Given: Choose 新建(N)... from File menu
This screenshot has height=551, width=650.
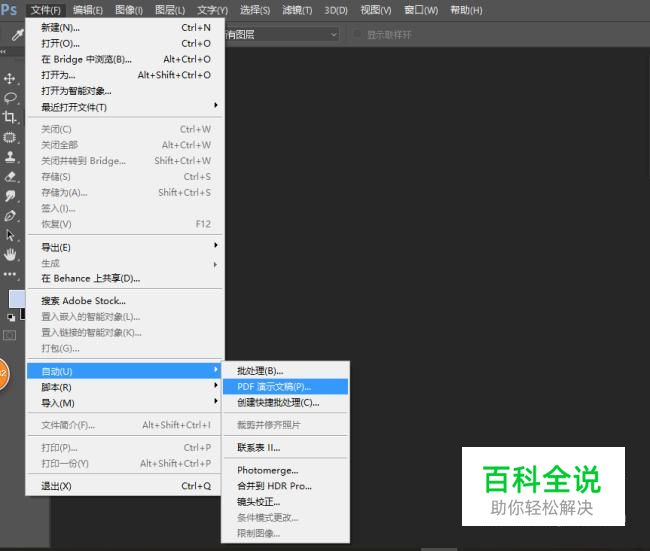Looking at the screenshot, I should pos(124,28).
